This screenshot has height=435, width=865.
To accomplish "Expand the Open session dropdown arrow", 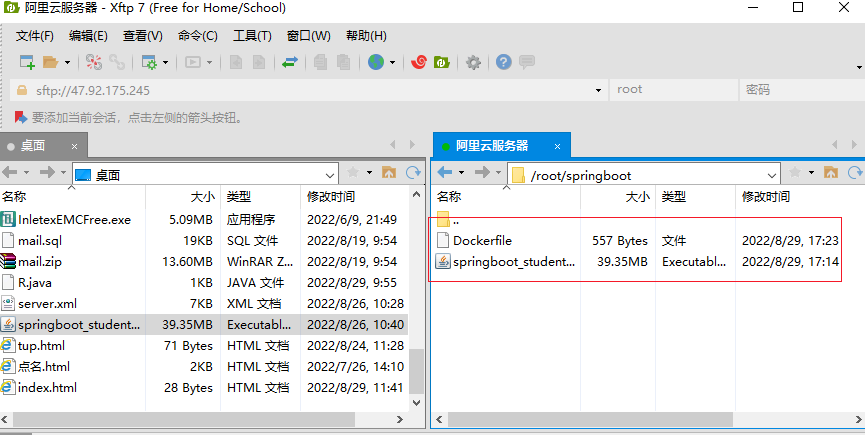I will coord(67,63).
